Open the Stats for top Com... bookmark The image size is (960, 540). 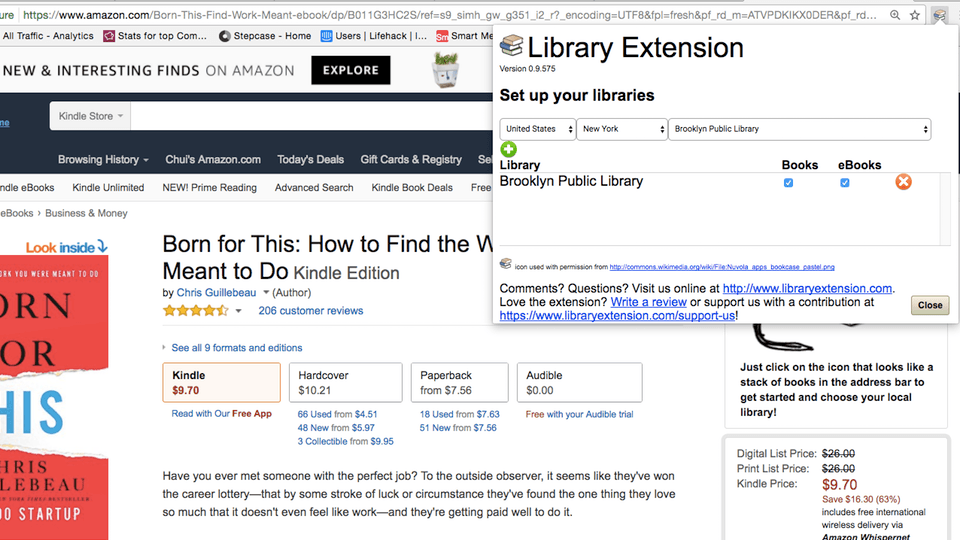155,36
